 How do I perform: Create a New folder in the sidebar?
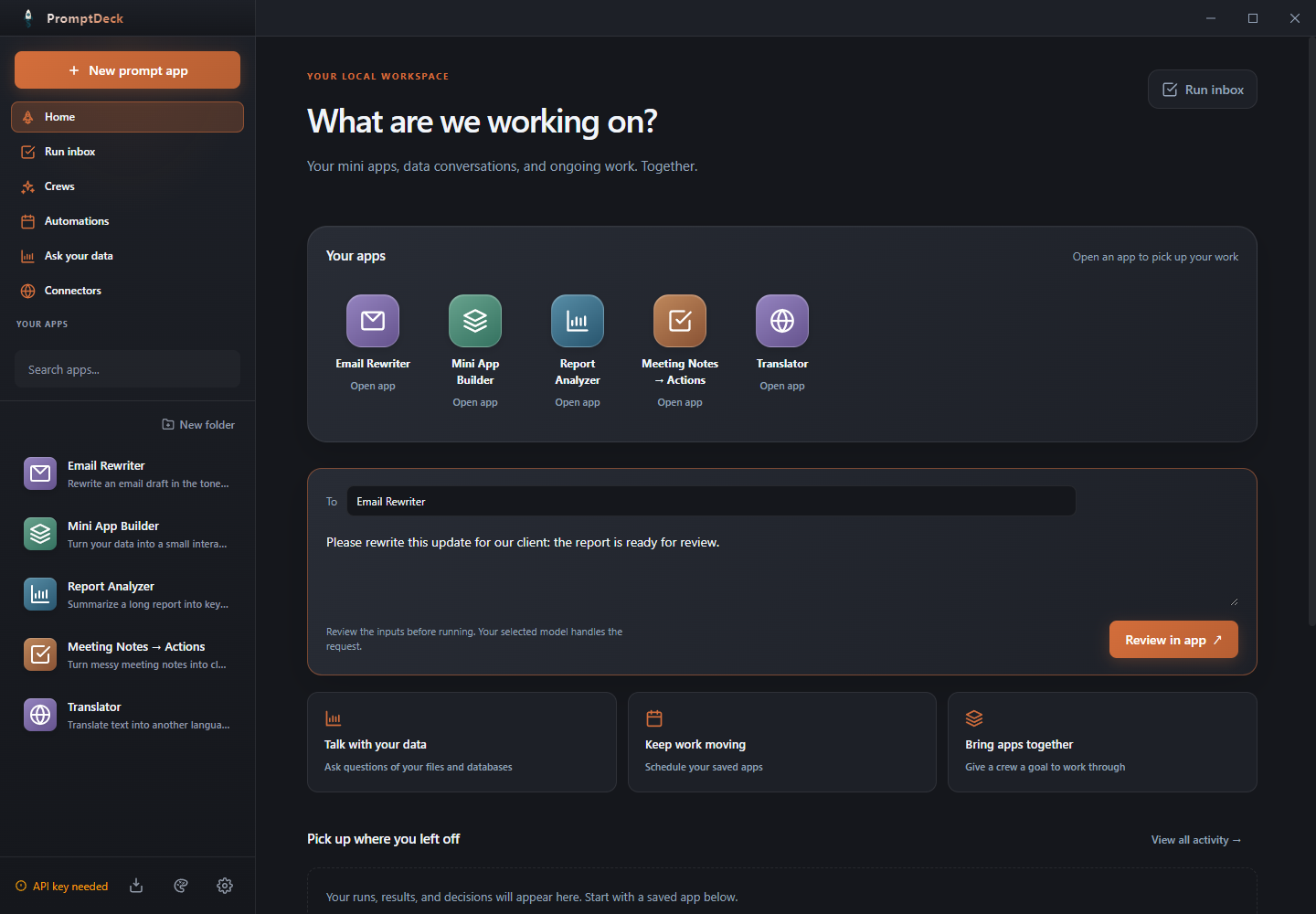198,425
